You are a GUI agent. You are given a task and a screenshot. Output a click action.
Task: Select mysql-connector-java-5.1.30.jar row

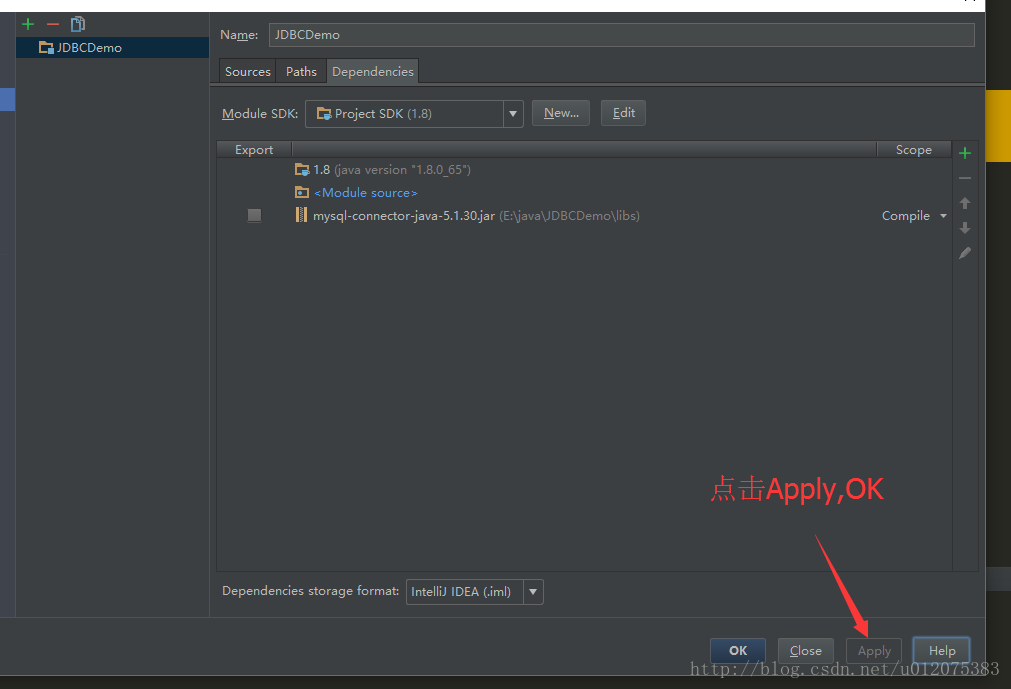click(x=584, y=216)
